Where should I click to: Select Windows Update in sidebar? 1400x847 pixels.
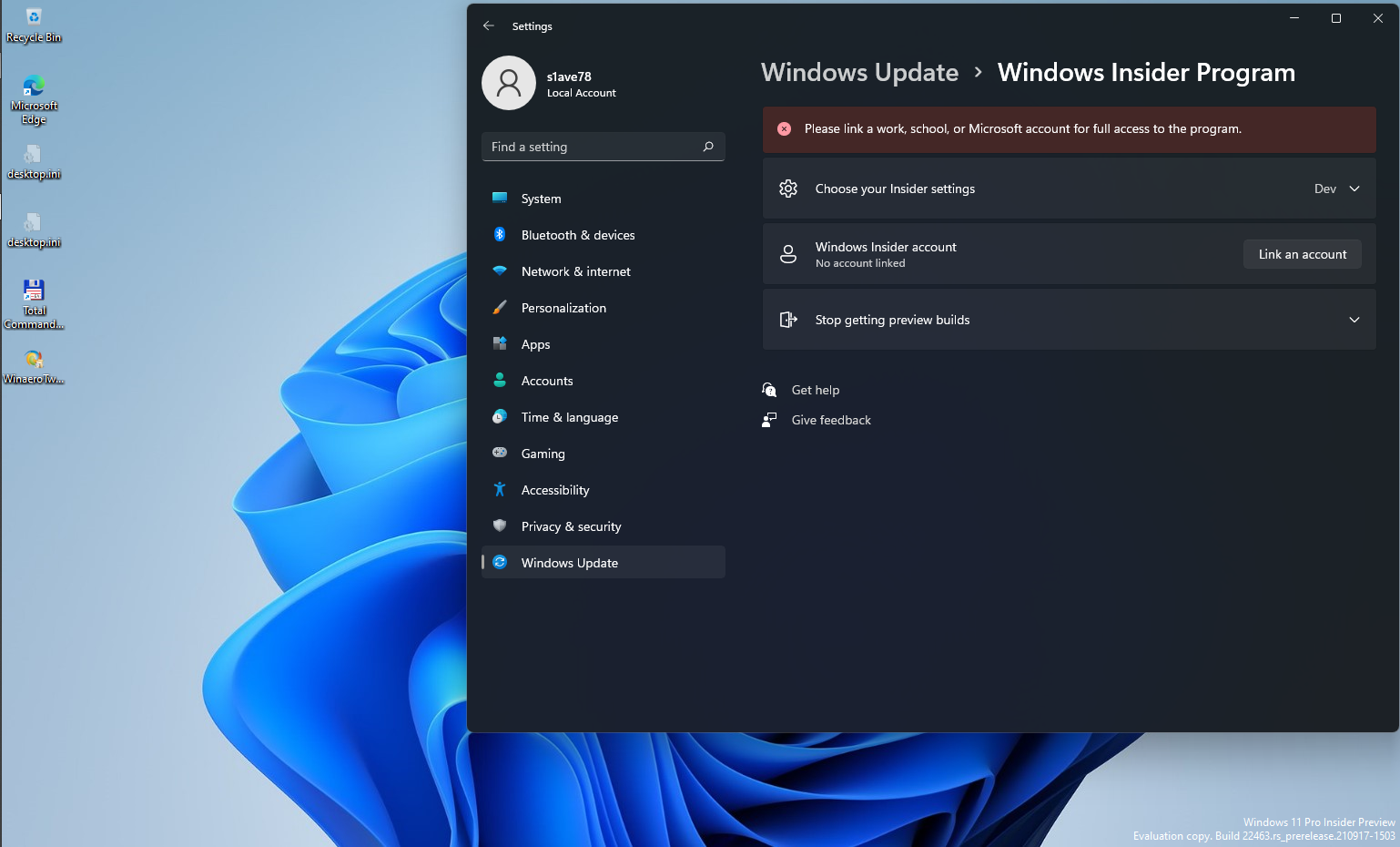tap(604, 562)
